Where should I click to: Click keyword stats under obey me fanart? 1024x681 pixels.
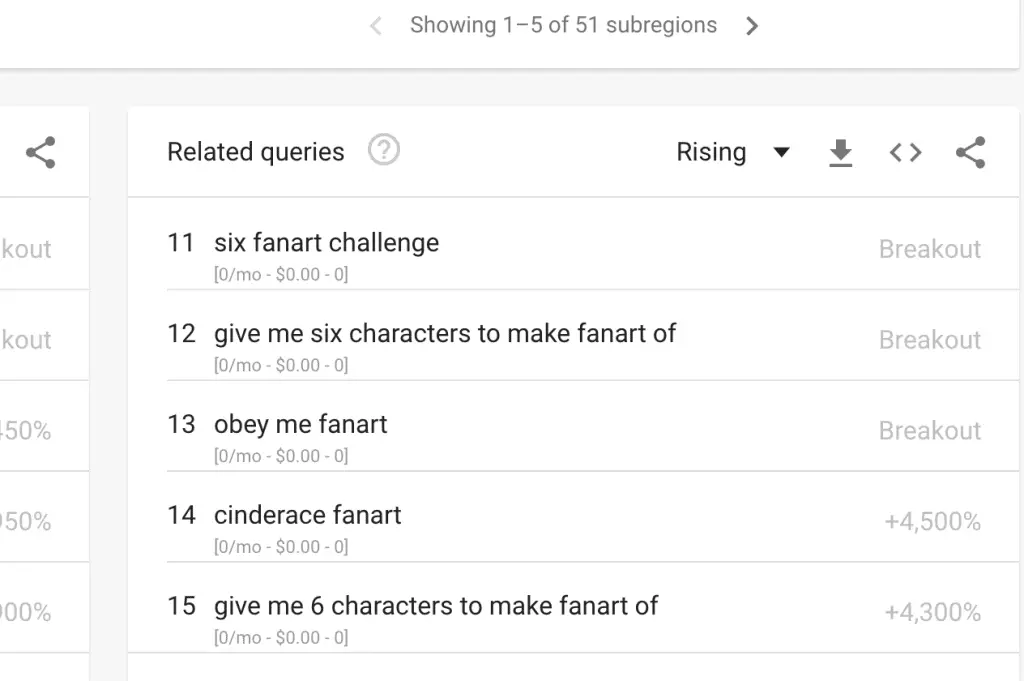pyautogui.click(x=281, y=456)
